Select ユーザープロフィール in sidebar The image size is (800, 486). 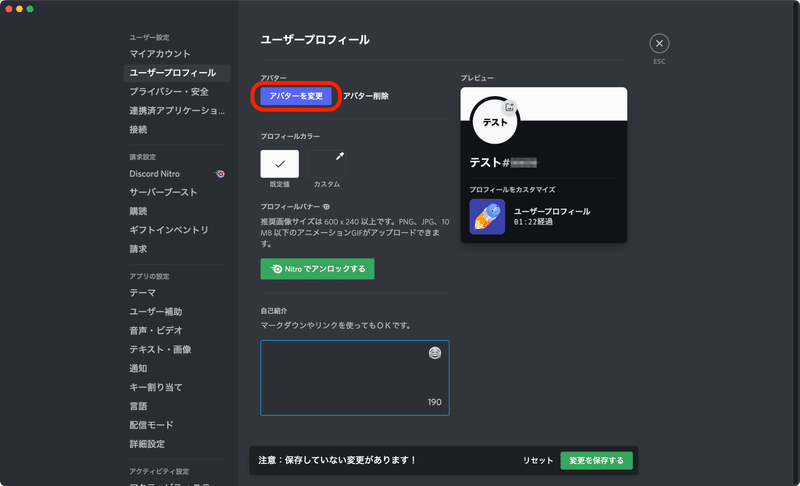(177, 73)
